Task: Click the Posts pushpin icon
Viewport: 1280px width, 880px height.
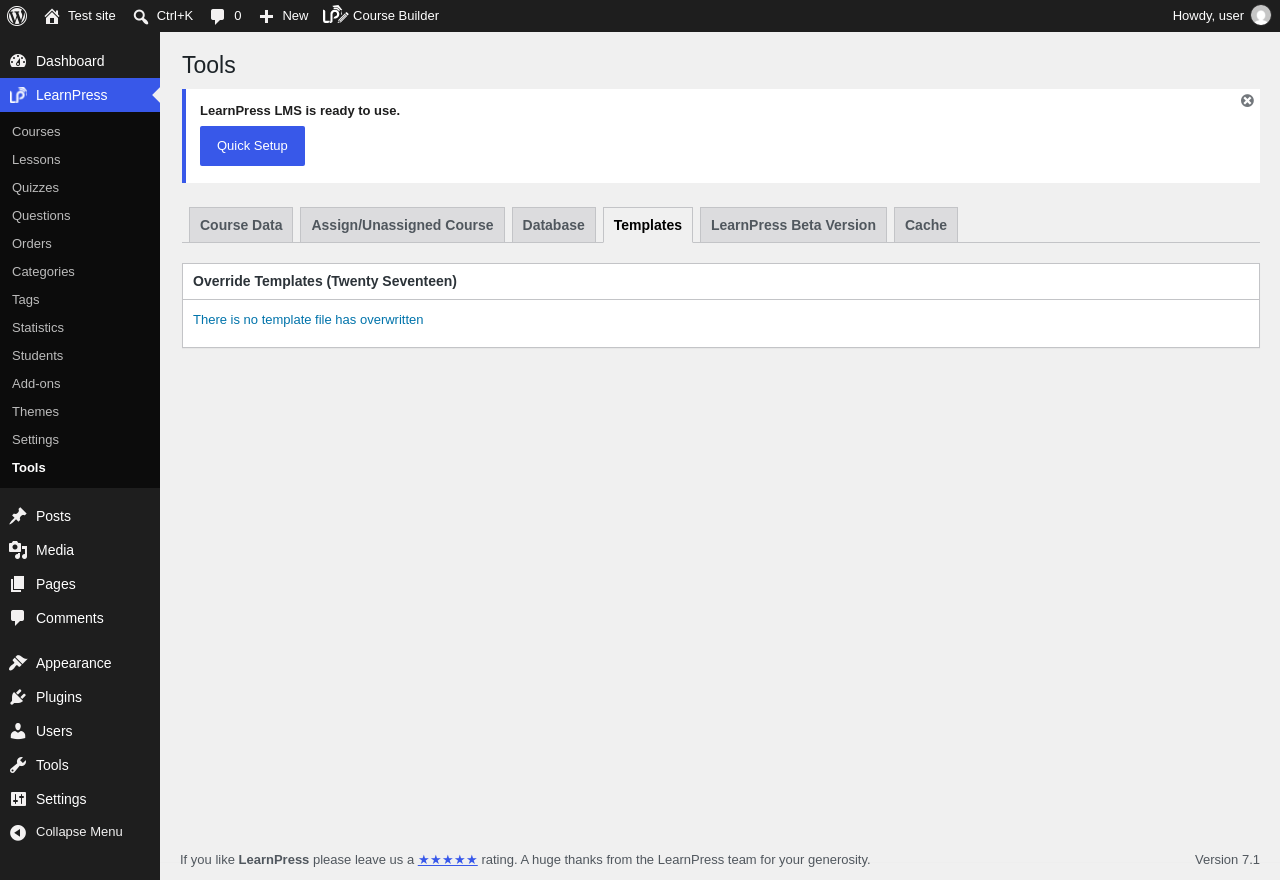Action: pos(18,516)
